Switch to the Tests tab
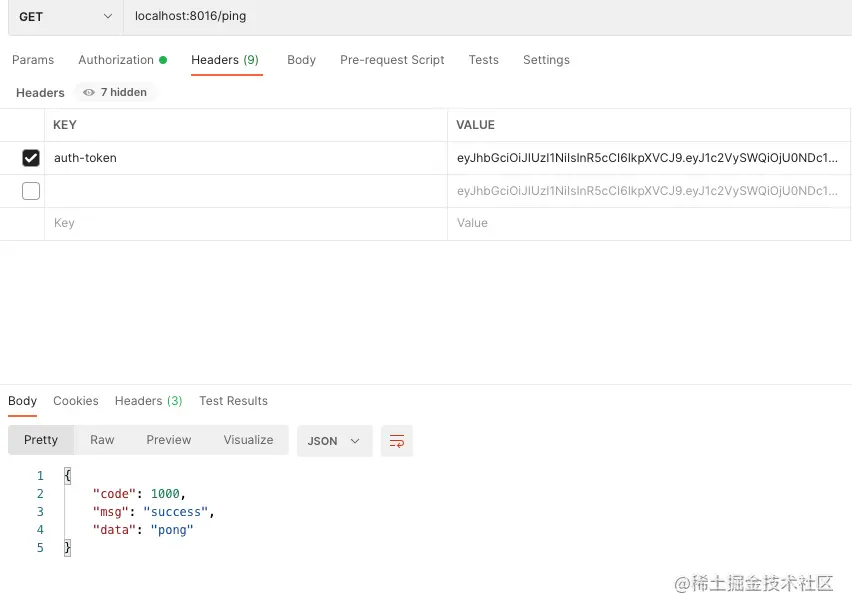 click(484, 60)
